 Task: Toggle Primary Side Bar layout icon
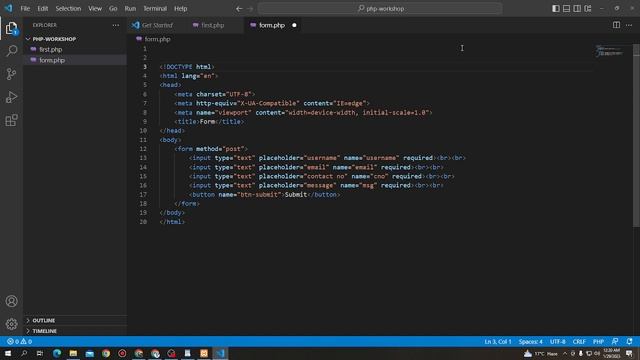point(556,8)
